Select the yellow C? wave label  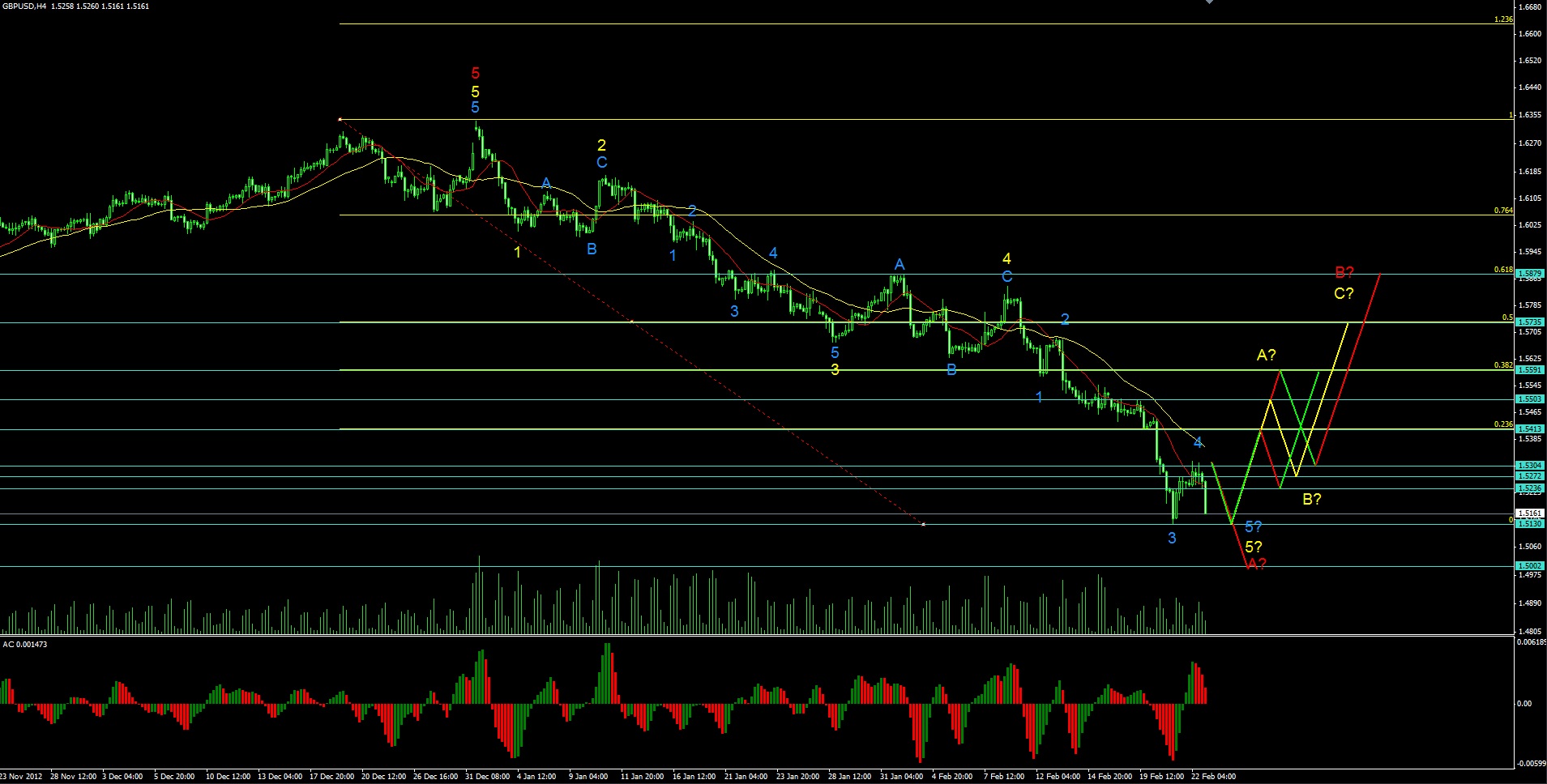[x=1344, y=294]
